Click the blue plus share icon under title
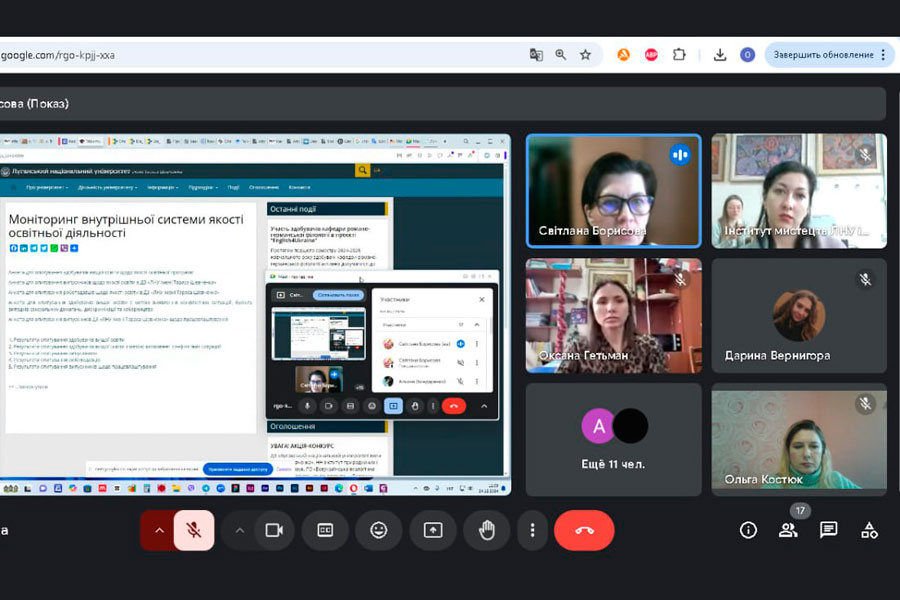The height and width of the screenshot is (600, 900). 74,248
